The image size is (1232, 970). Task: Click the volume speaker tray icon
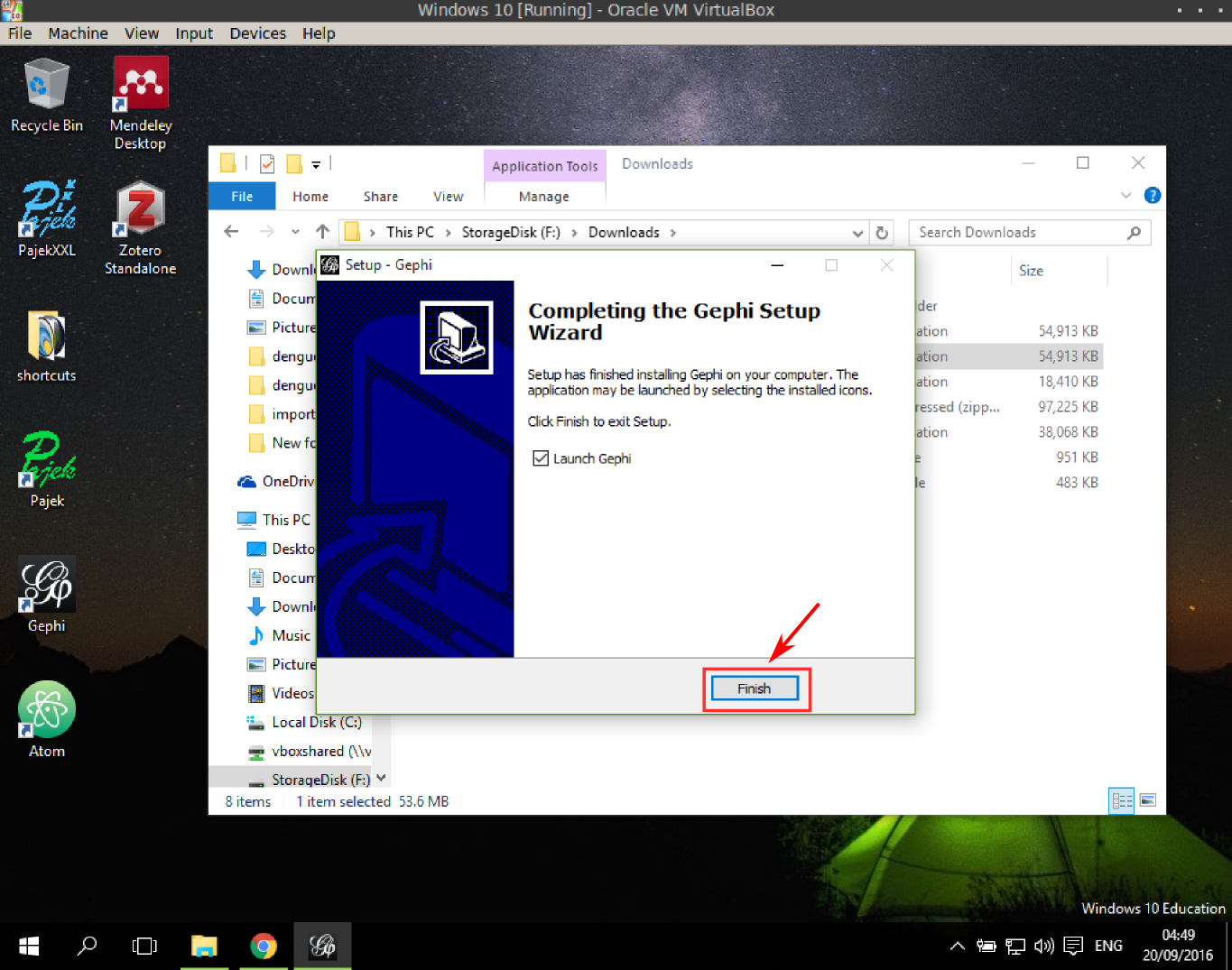pos(1043,946)
